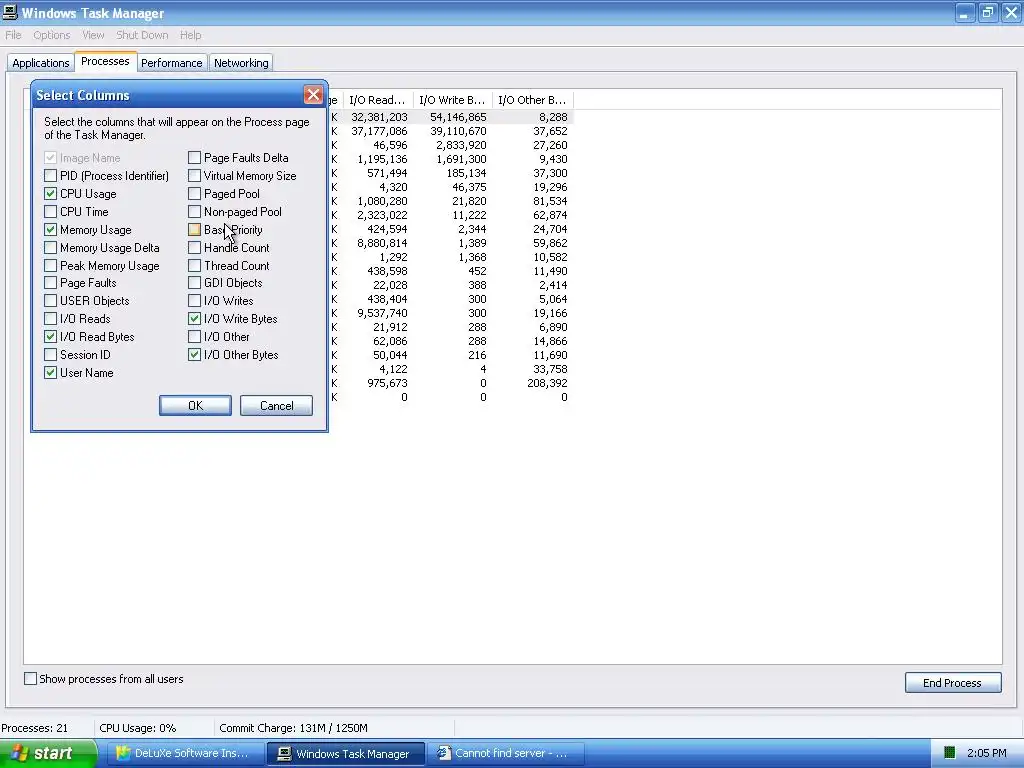
Task: Select the Processes tab
Action: pyautogui.click(x=105, y=61)
